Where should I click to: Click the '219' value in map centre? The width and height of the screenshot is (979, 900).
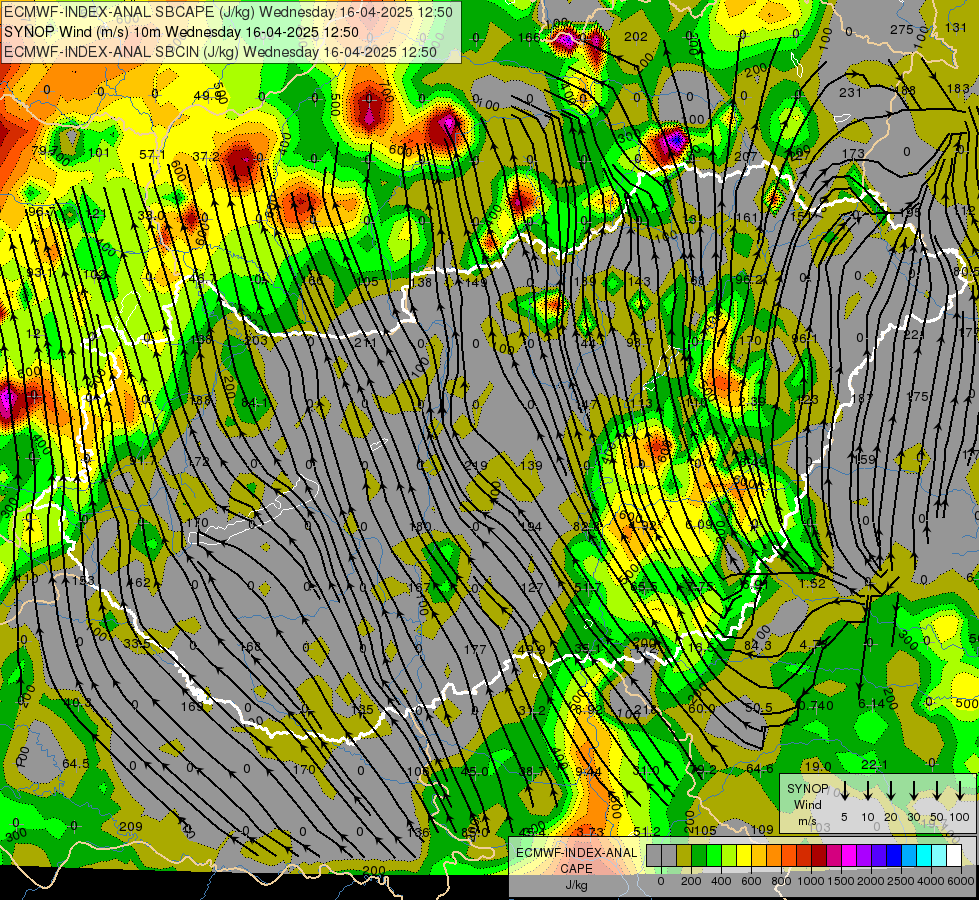pos(476,465)
